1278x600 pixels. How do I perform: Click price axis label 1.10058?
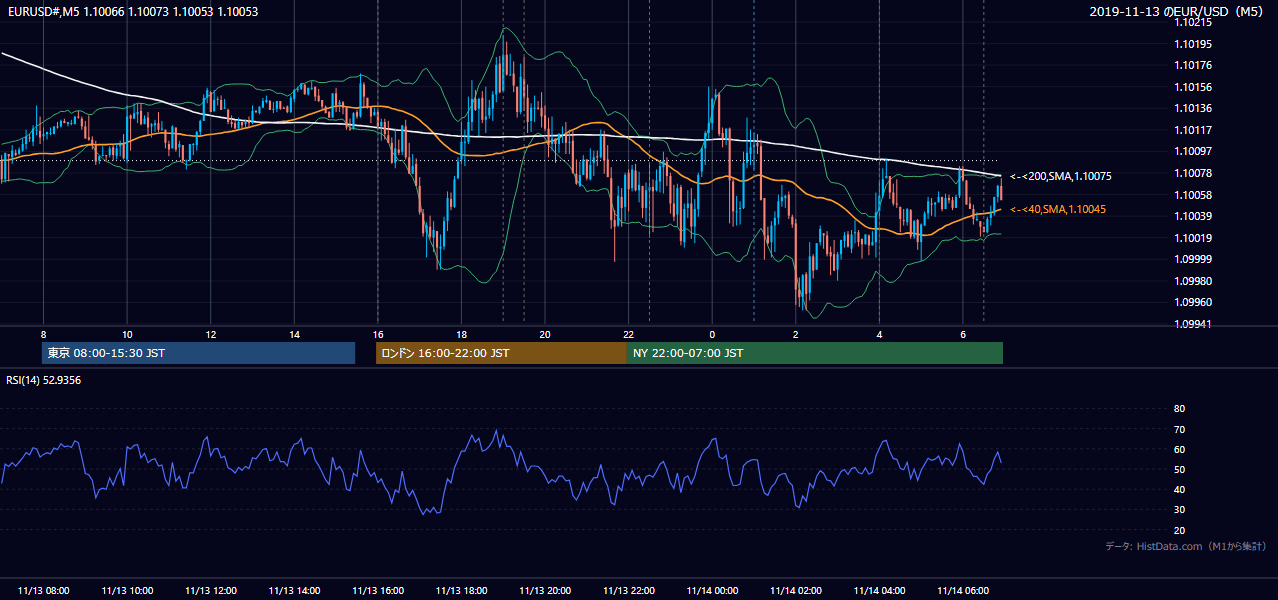(x=1194, y=195)
